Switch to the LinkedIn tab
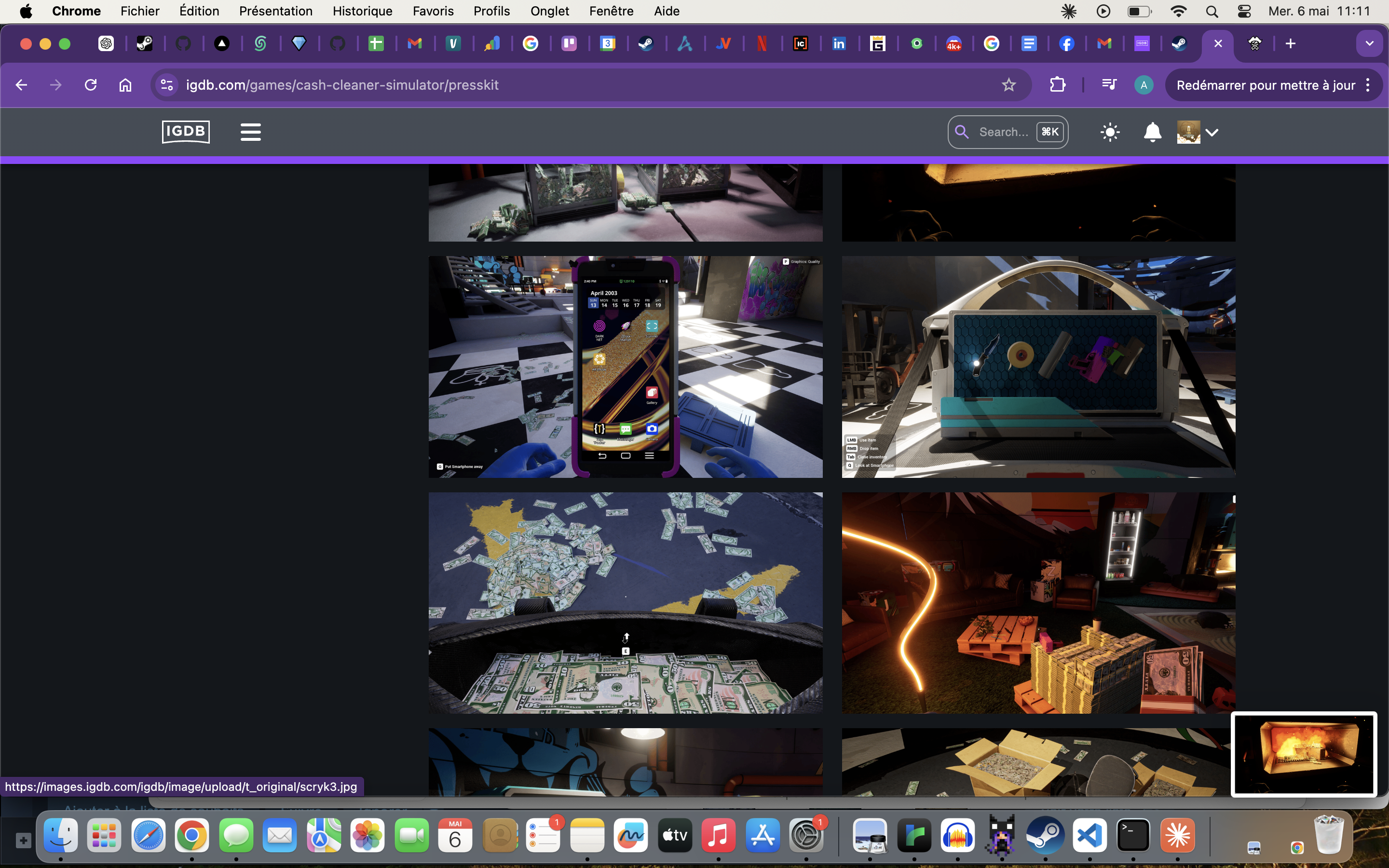 point(839,43)
